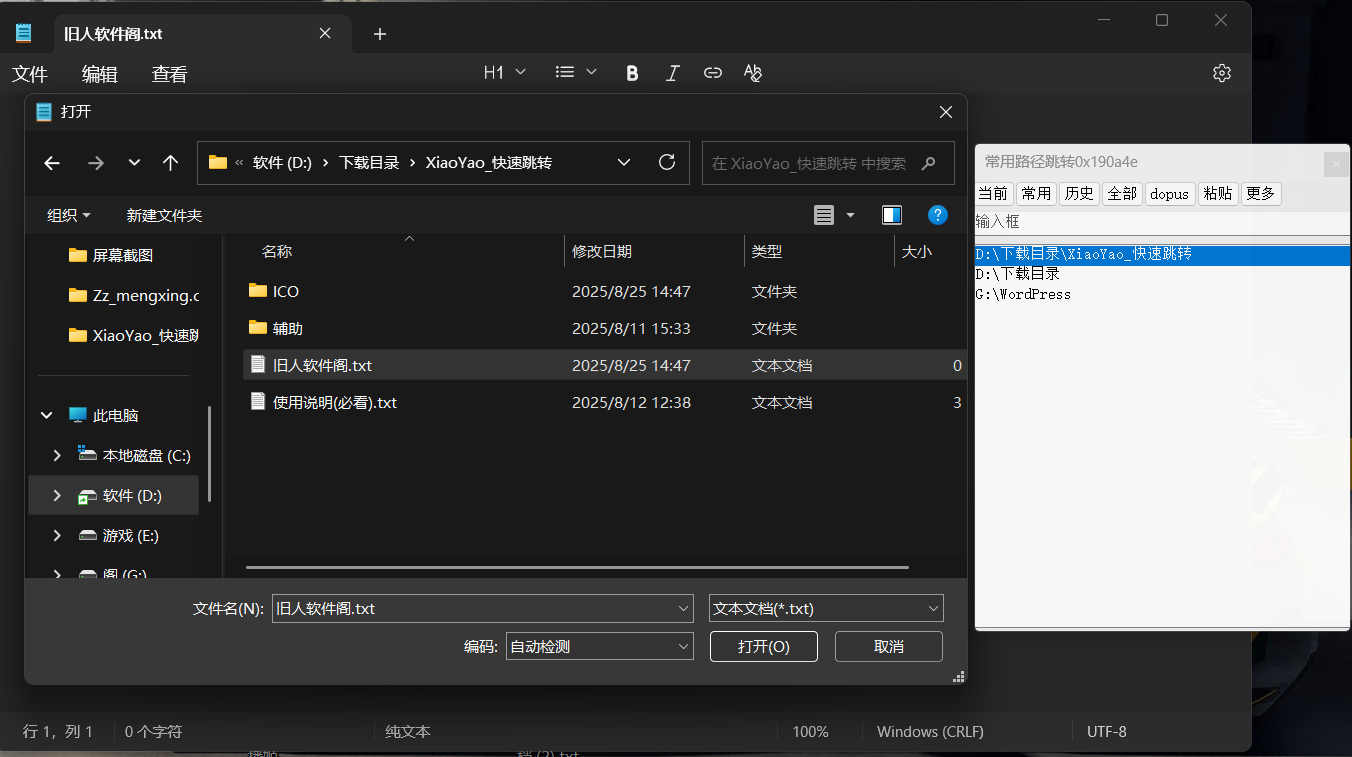Click the search box 在 XiaoYao_快速跳转 中搜索
The width and height of the screenshot is (1352, 757).
point(828,163)
